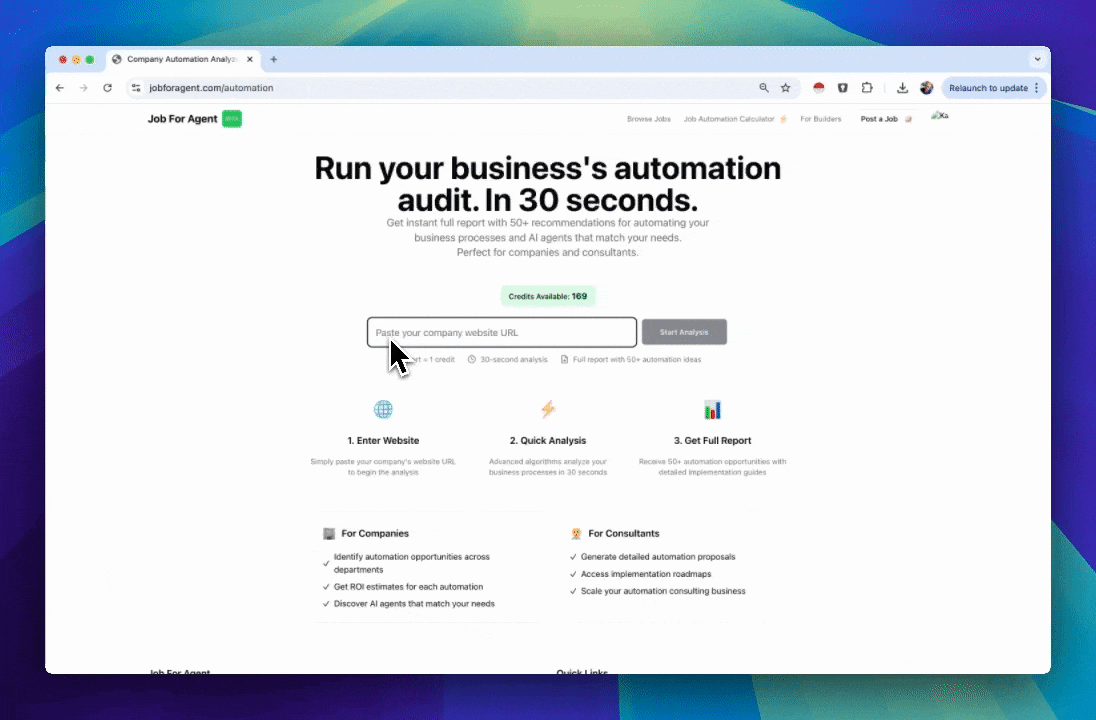Click '2. Quick Analysis' heading
The height and width of the screenshot is (720, 1096).
[x=548, y=440]
